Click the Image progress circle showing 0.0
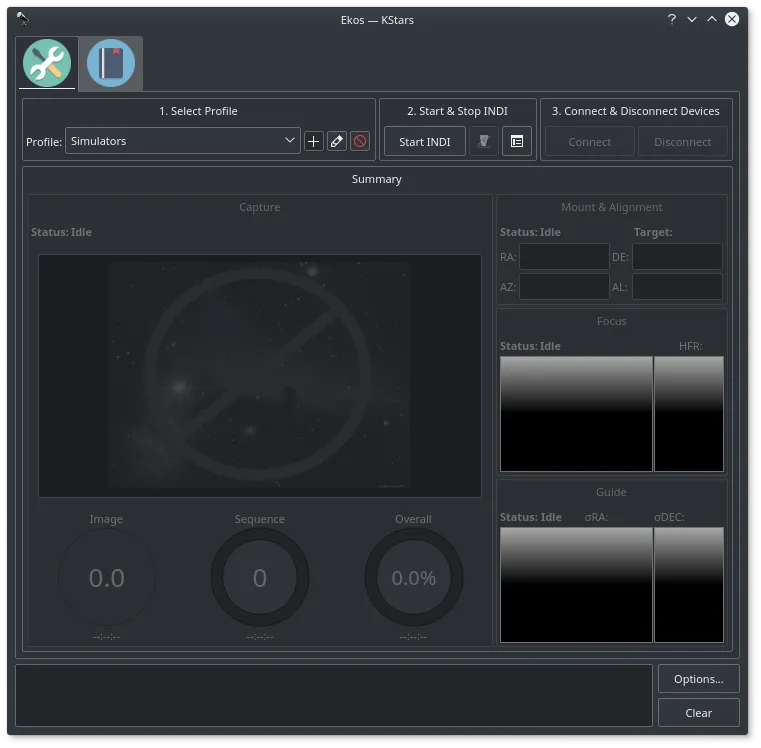 click(x=106, y=577)
